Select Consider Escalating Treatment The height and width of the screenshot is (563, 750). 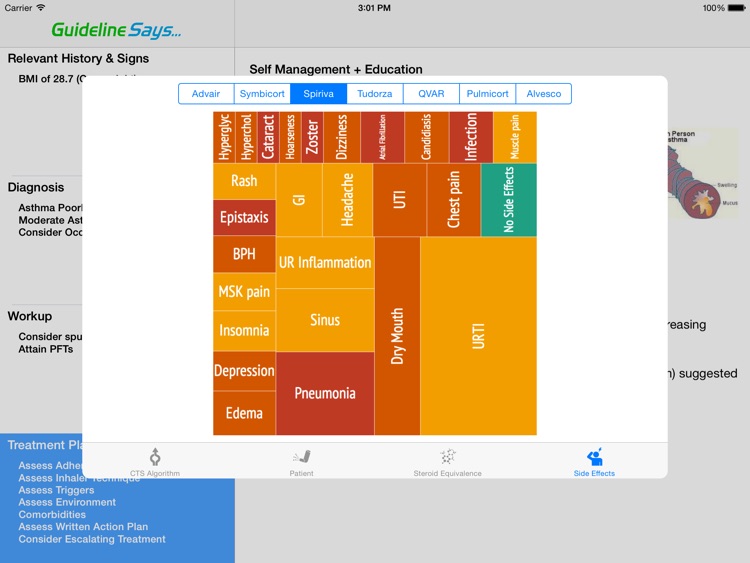(x=92, y=539)
